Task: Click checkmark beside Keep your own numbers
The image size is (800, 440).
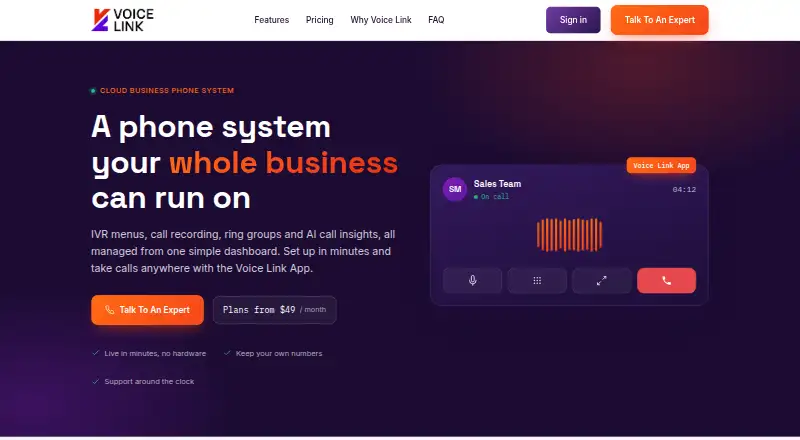Action: pyautogui.click(x=227, y=353)
